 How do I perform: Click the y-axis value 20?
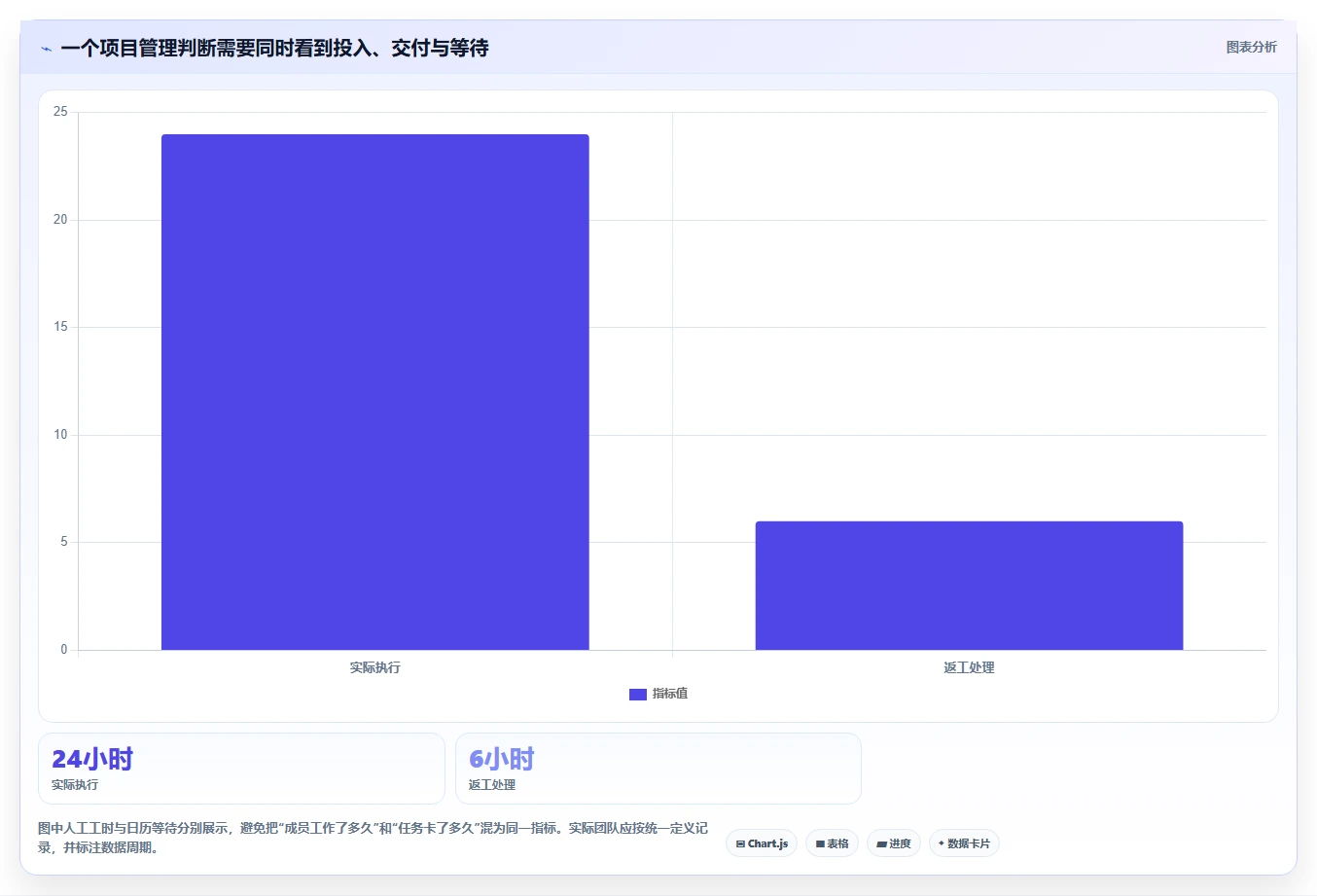pyautogui.click(x=60, y=220)
